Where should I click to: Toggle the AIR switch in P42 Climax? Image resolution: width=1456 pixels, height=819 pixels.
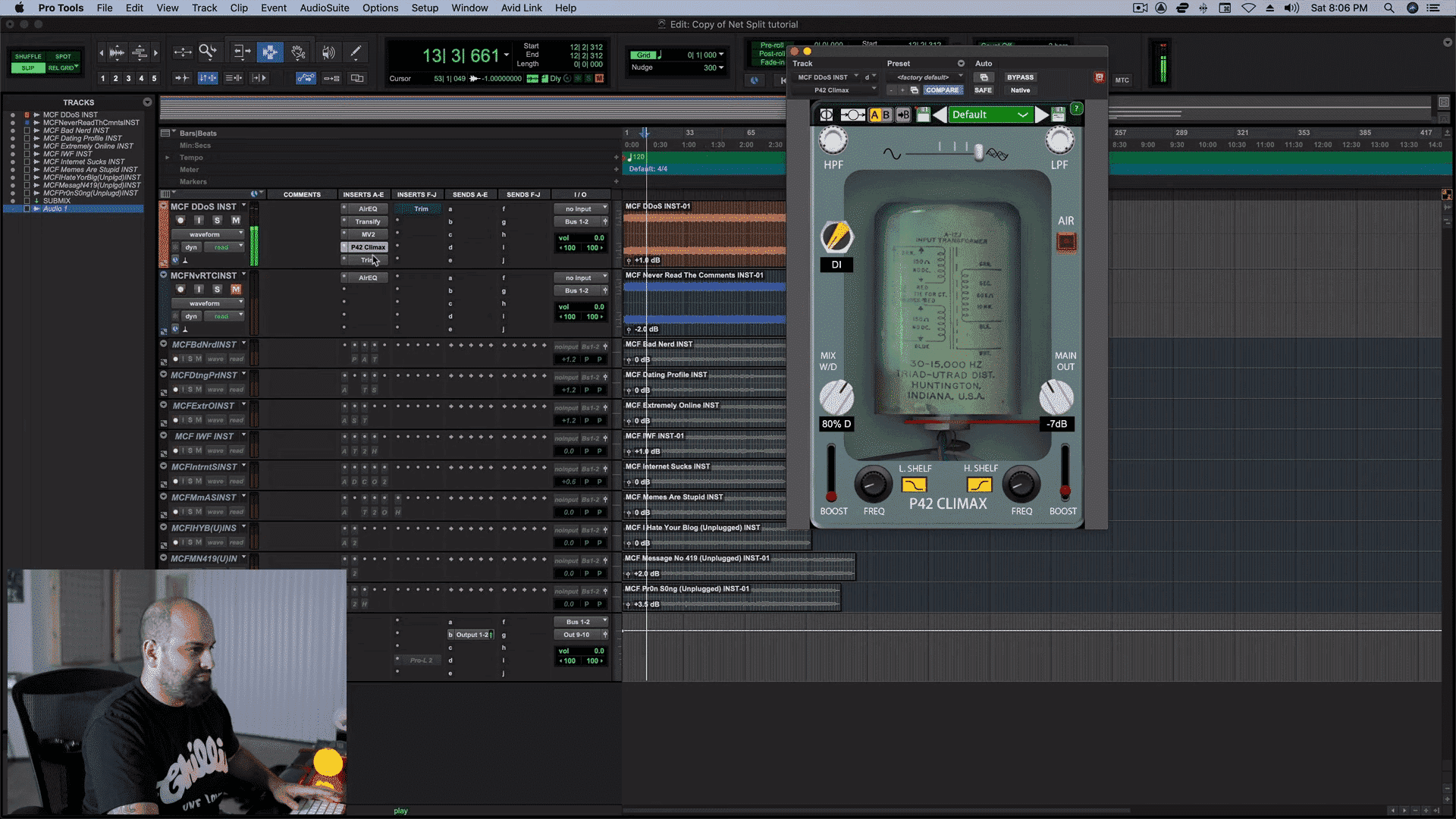(1066, 242)
